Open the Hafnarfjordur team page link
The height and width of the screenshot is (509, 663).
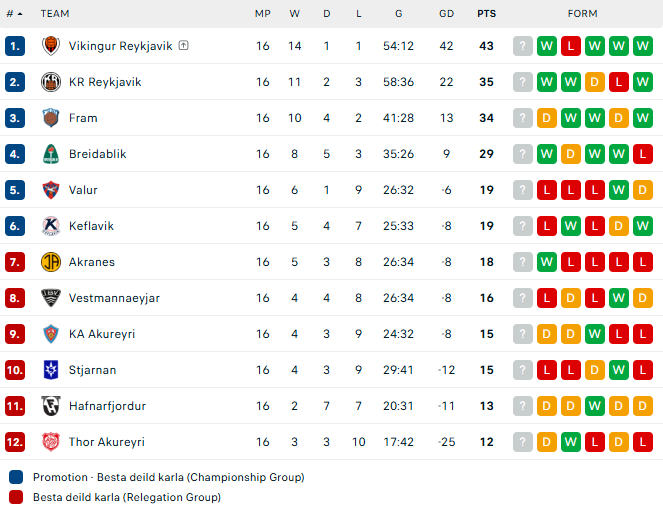click(x=107, y=406)
